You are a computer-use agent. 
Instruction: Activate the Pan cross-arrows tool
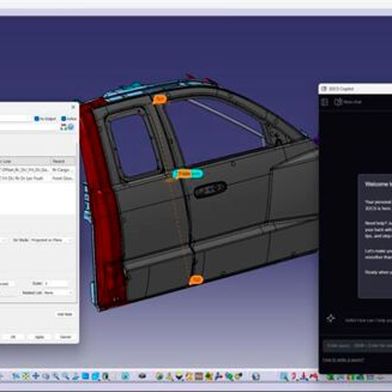point(36,376)
